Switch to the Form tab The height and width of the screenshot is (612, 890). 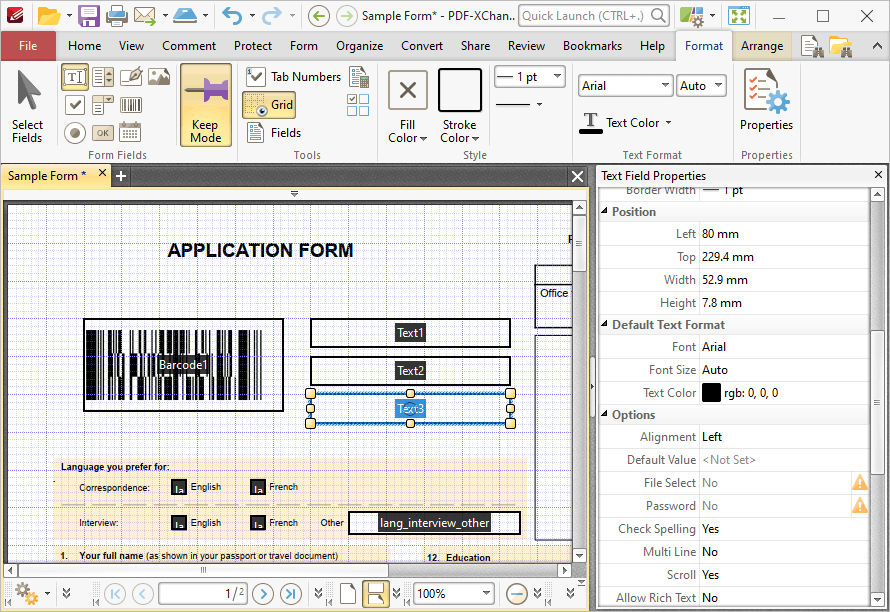click(304, 46)
